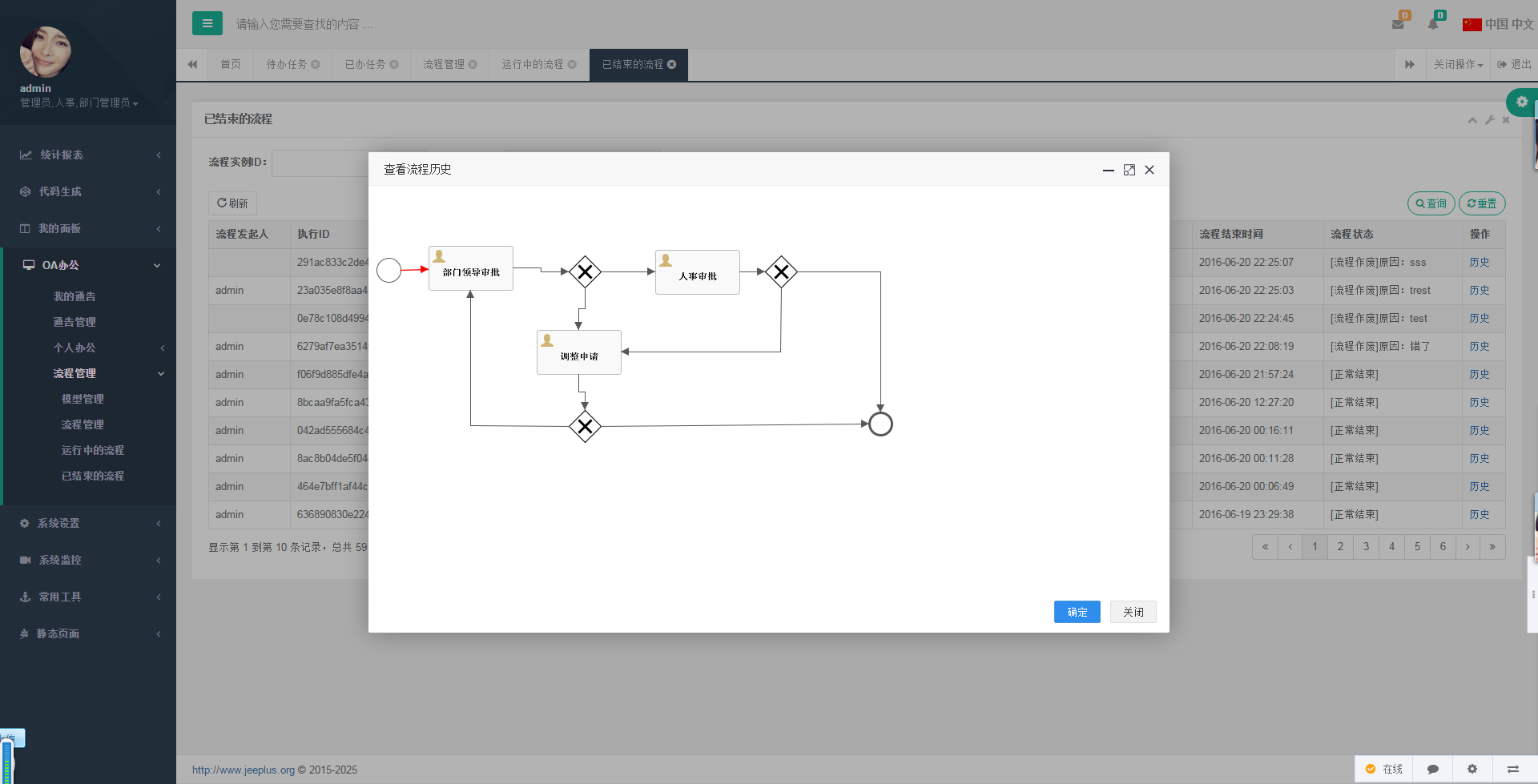The height and width of the screenshot is (784, 1538).
Task: Close the 已结束的流程 tab
Action: [x=672, y=65]
